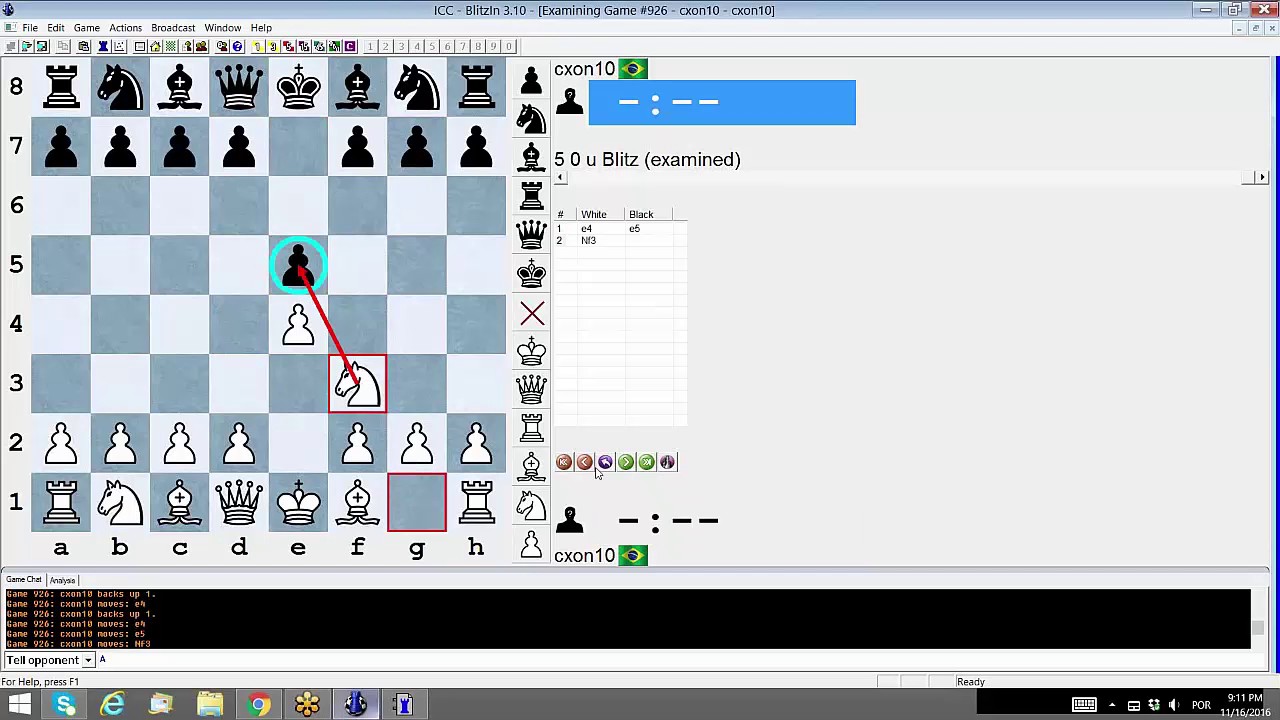Click the red 5-minute seek toolbar icon
The height and width of the screenshot is (720, 1280).
289,46
